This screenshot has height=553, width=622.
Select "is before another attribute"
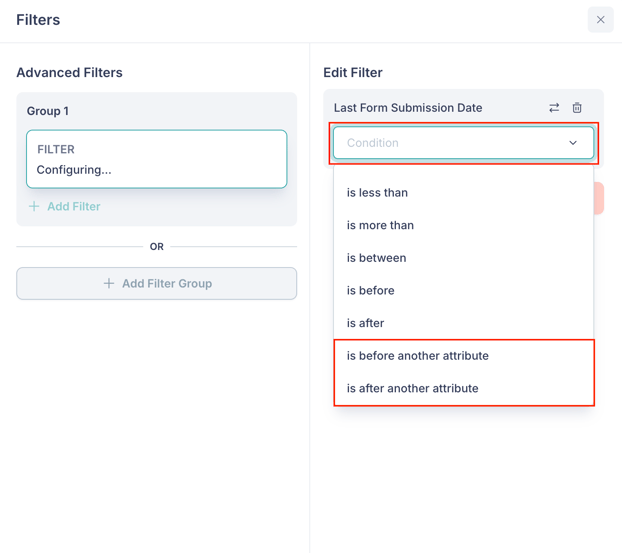pyautogui.click(x=417, y=356)
